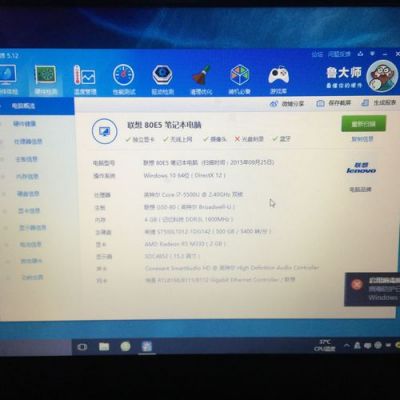Viewport: 400px width, 400px height.
Task: Click the 独立显卡 check indicator
Action: coord(140,139)
